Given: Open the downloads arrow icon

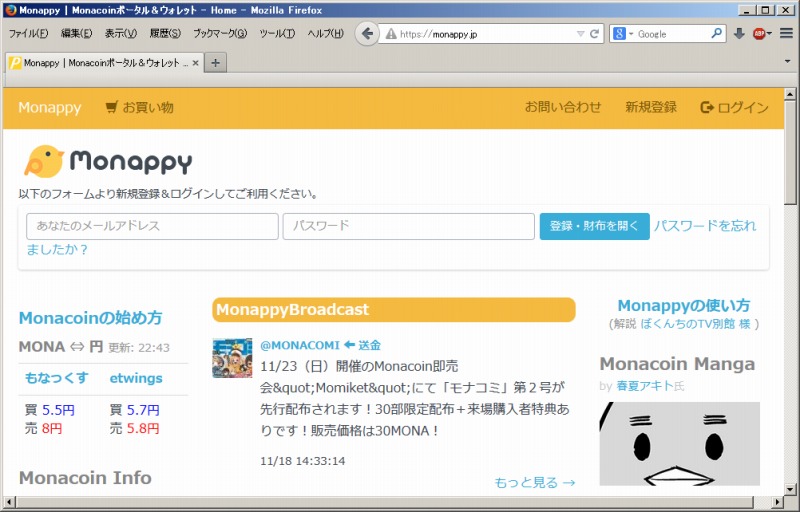Looking at the screenshot, I should (x=739, y=34).
